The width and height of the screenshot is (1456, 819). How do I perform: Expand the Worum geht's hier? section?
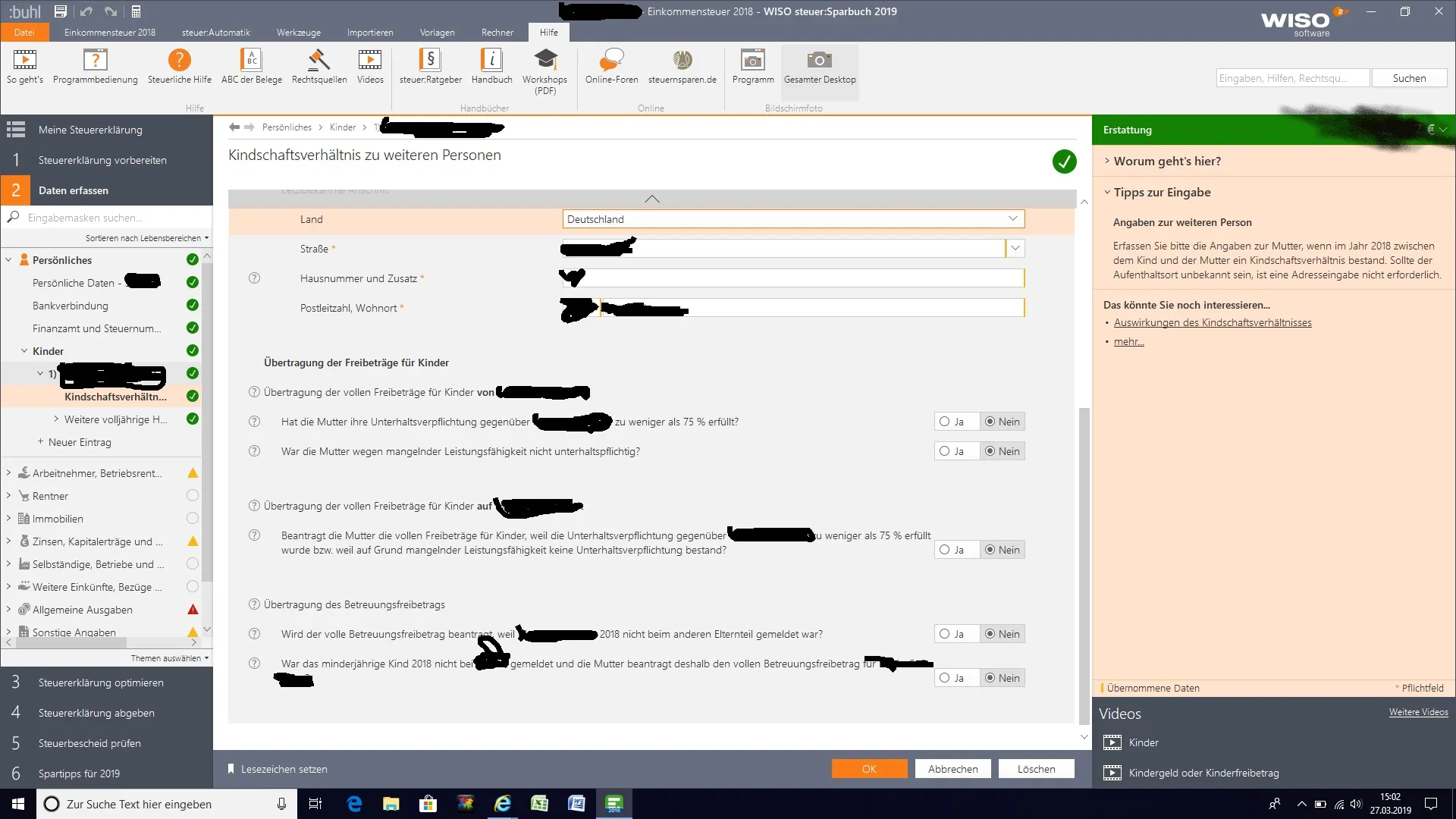point(1166,161)
